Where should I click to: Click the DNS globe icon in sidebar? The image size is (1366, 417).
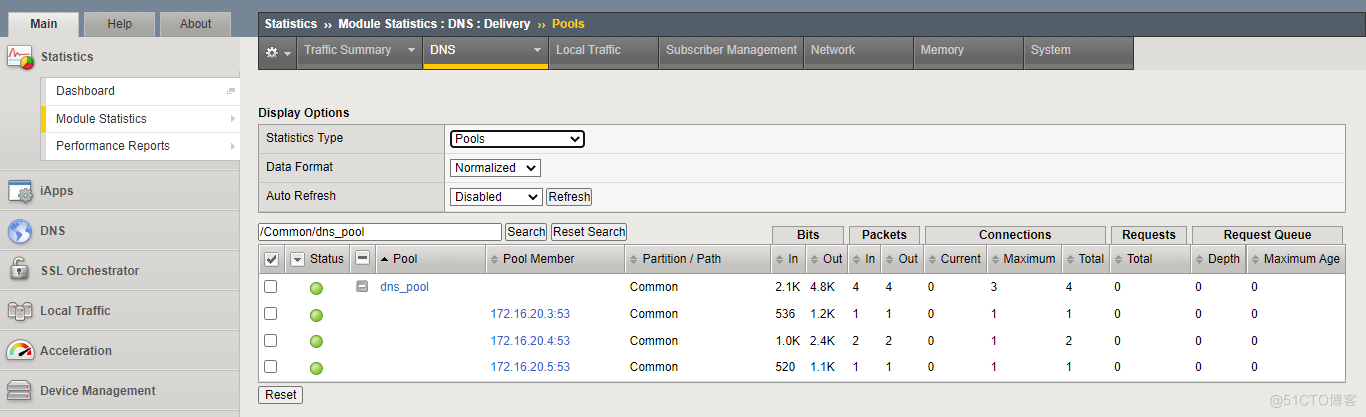(20, 231)
